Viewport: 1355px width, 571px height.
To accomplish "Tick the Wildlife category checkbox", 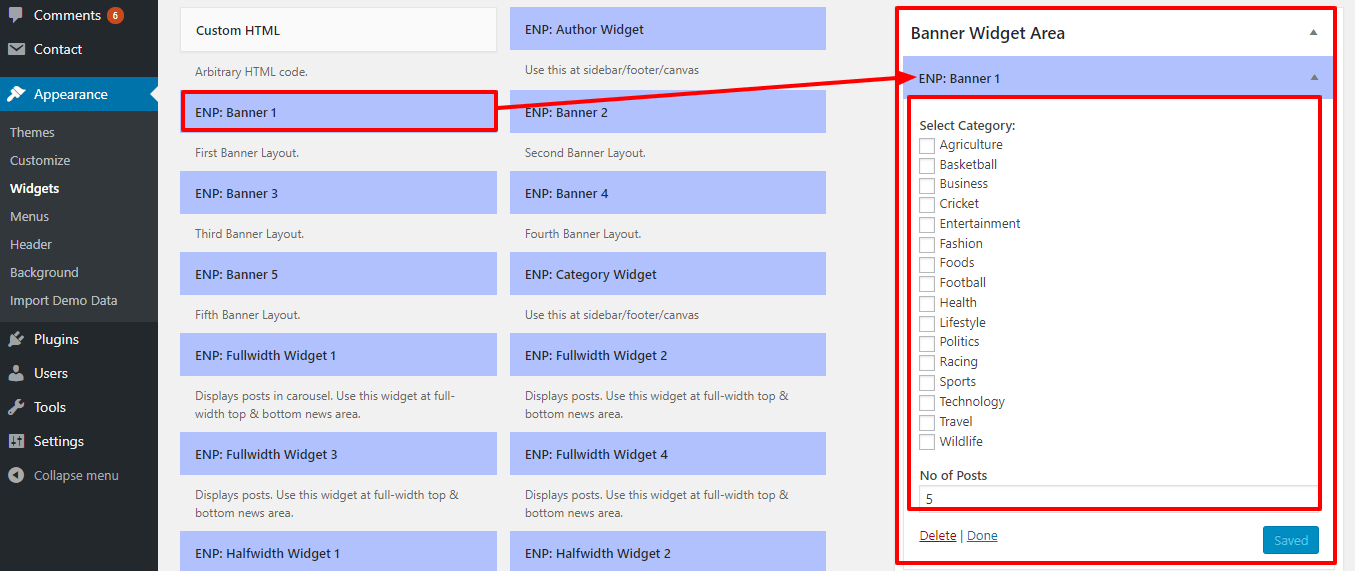I will coord(927,442).
